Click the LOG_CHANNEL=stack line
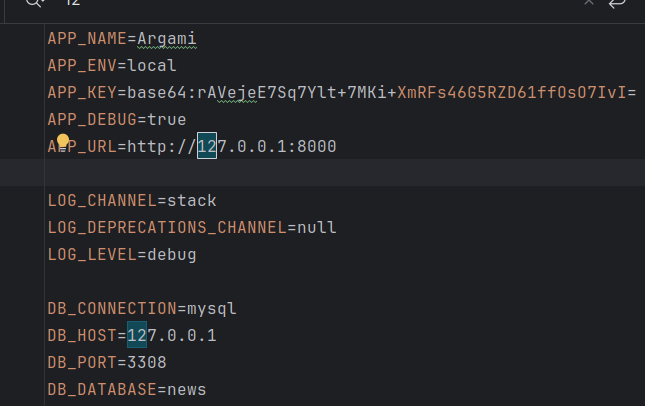This screenshot has height=406, width=645. [132, 201]
